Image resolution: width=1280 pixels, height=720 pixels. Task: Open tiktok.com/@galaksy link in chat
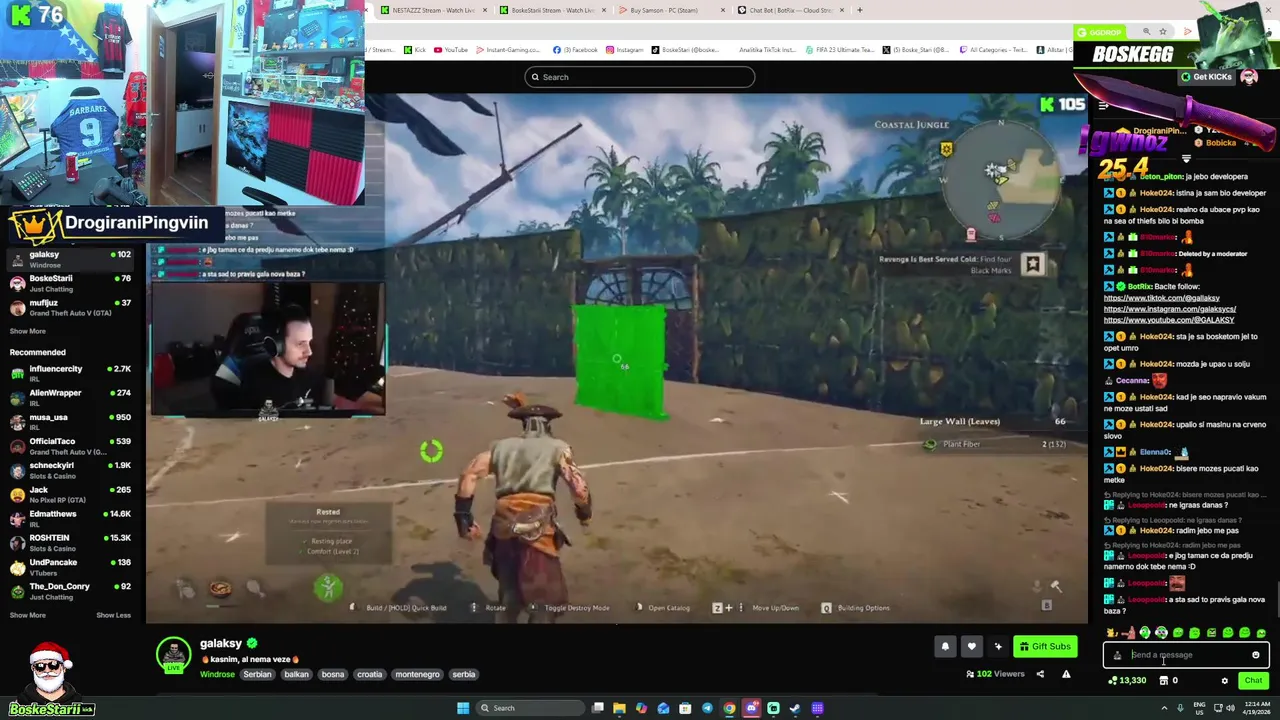click(x=1161, y=298)
